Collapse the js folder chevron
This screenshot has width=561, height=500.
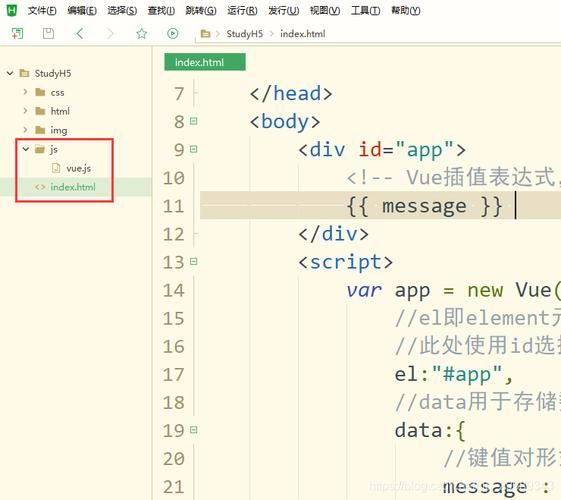tap(26, 149)
